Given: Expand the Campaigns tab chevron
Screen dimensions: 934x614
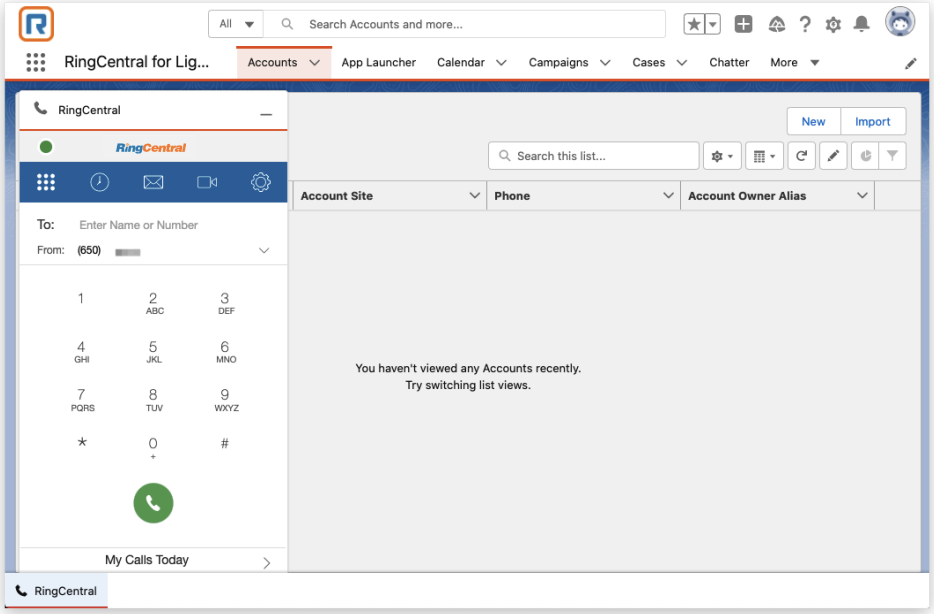Looking at the screenshot, I should point(605,63).
